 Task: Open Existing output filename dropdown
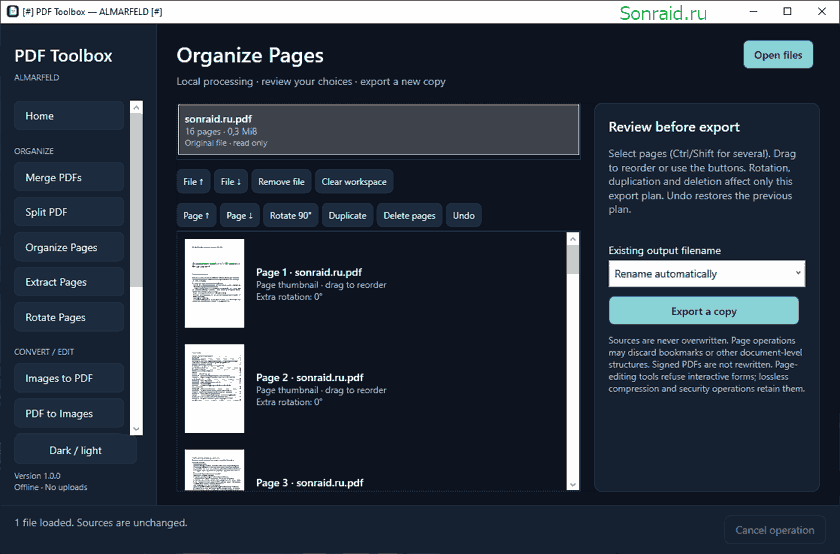pos(707,274)
